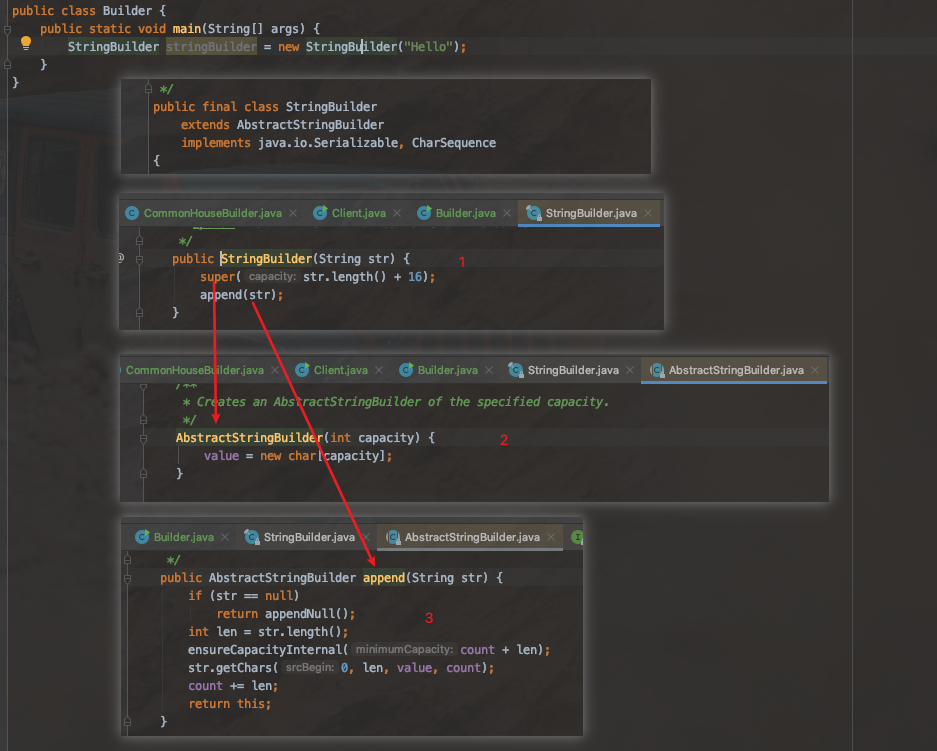Click the str.getChars method call

pos(230,667)
